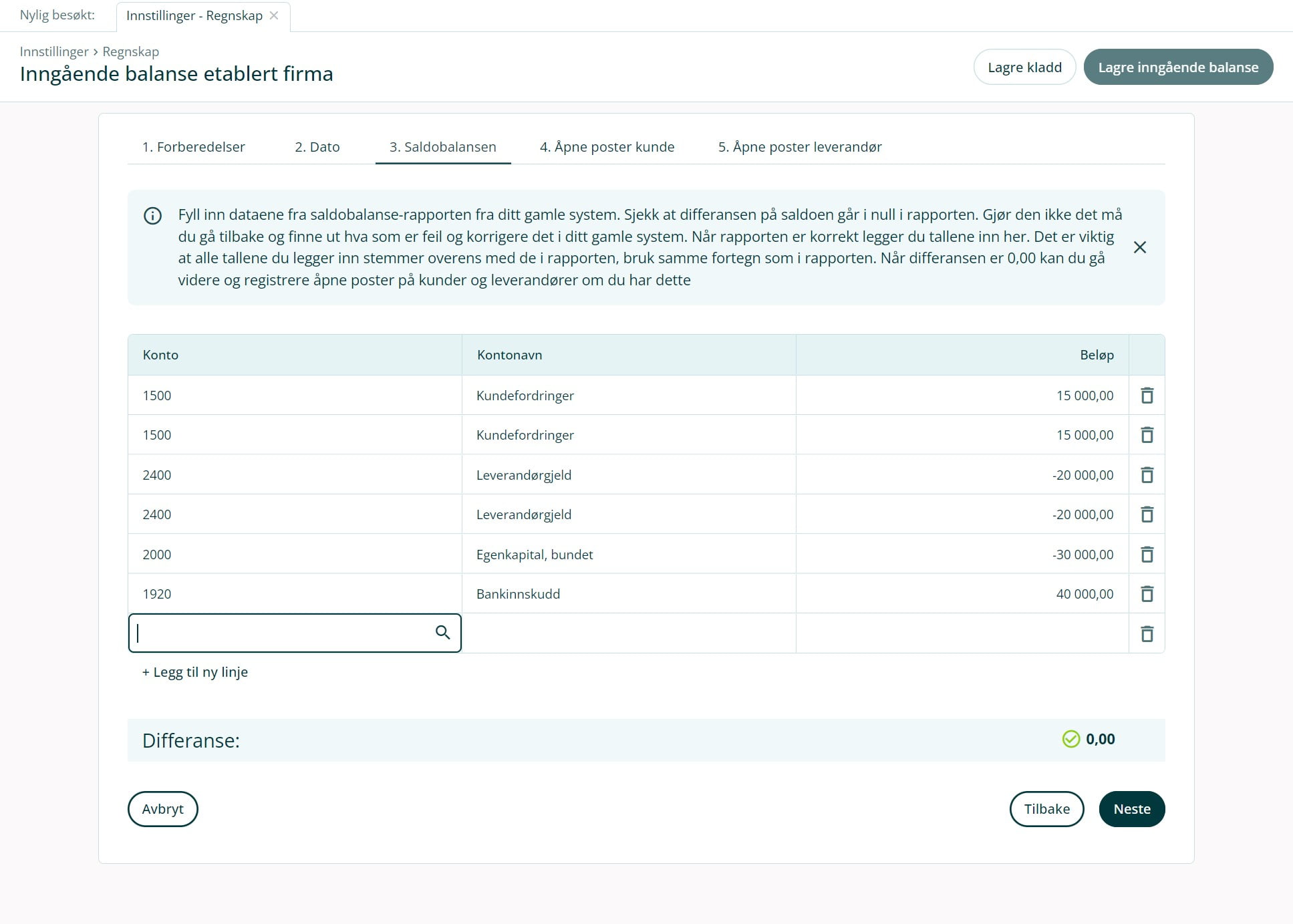Switch to 1. Forberedelser step
The width and height of the screenshot is (1293, 924).
193,147
